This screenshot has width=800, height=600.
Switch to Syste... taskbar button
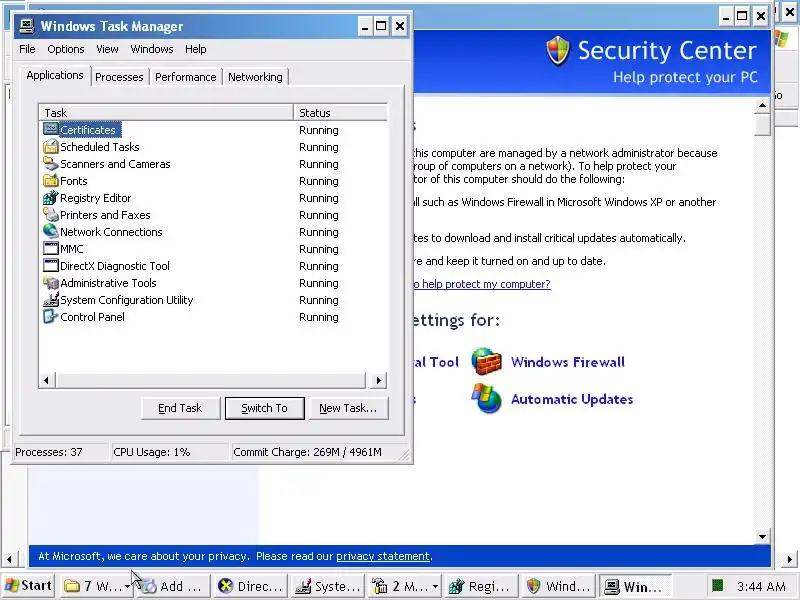(327, 586)
